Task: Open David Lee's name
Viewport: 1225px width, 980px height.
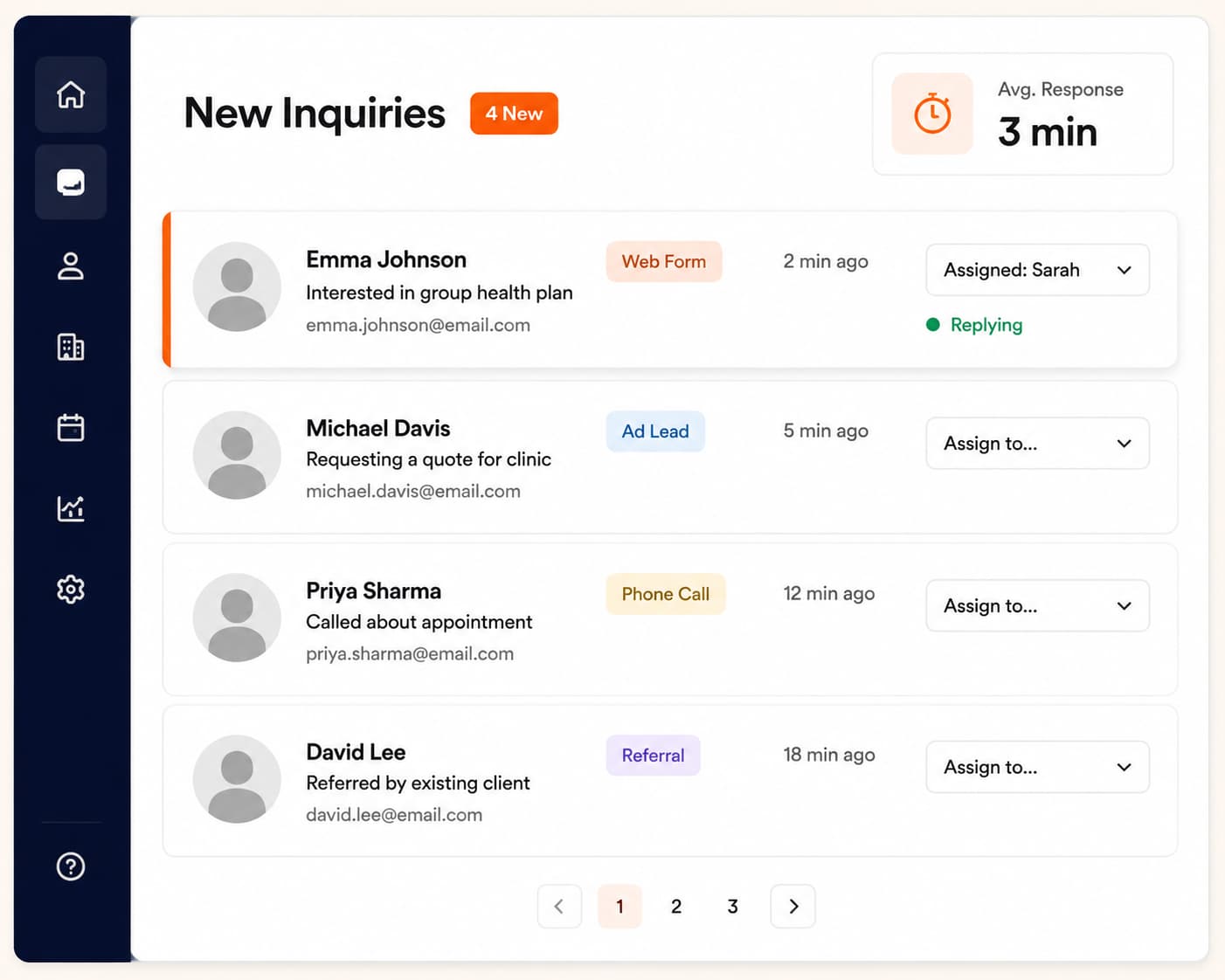Action: 356,752
